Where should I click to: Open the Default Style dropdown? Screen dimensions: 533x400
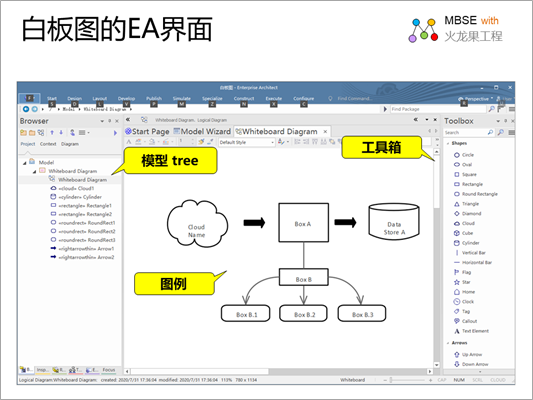point(247,142)
